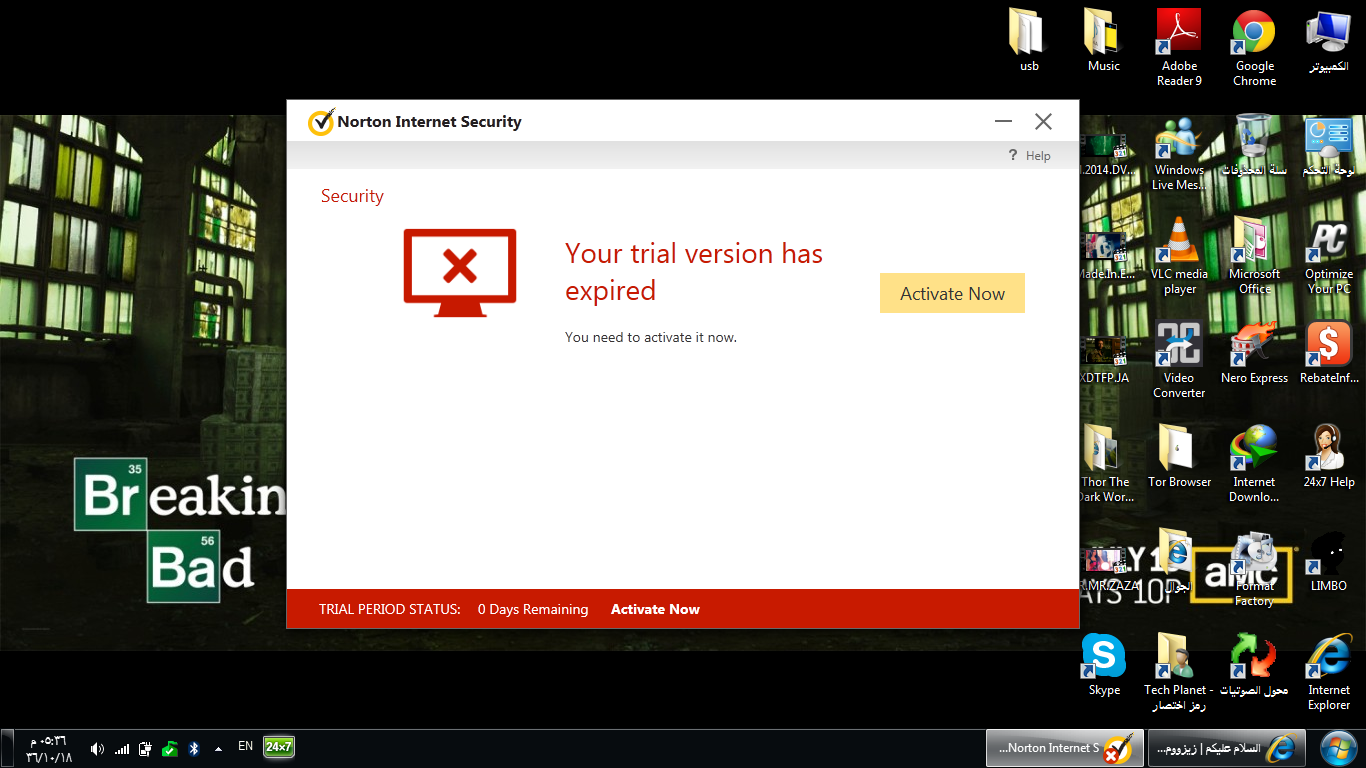Click the EN language indicator
Screen dimensions: 1366x768
coord(245,746)
